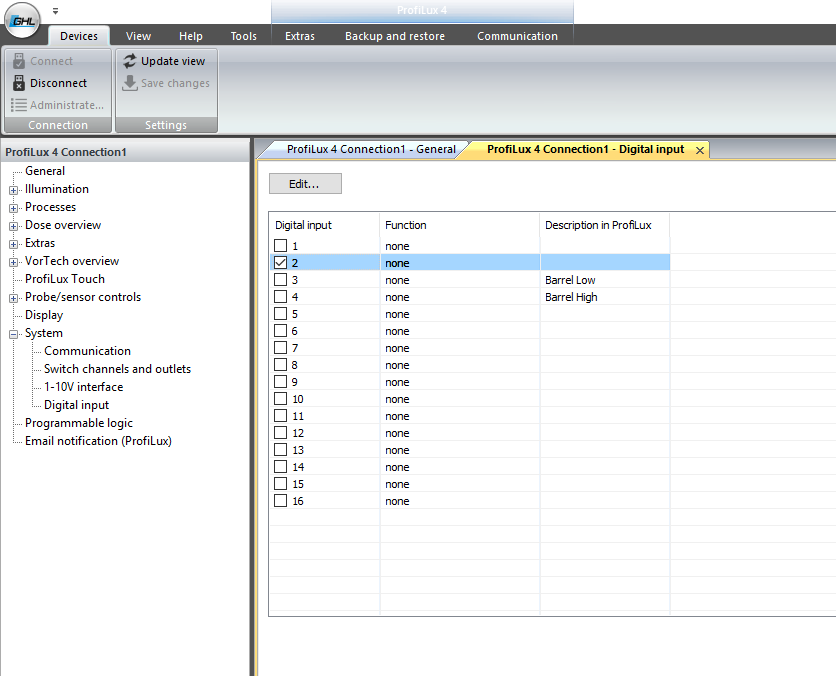Check the digital input 6 checkbox

280,331
